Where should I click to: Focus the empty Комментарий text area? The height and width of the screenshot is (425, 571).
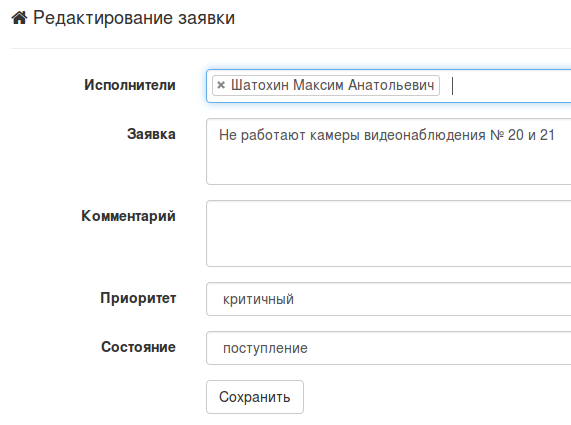(389, 233)
